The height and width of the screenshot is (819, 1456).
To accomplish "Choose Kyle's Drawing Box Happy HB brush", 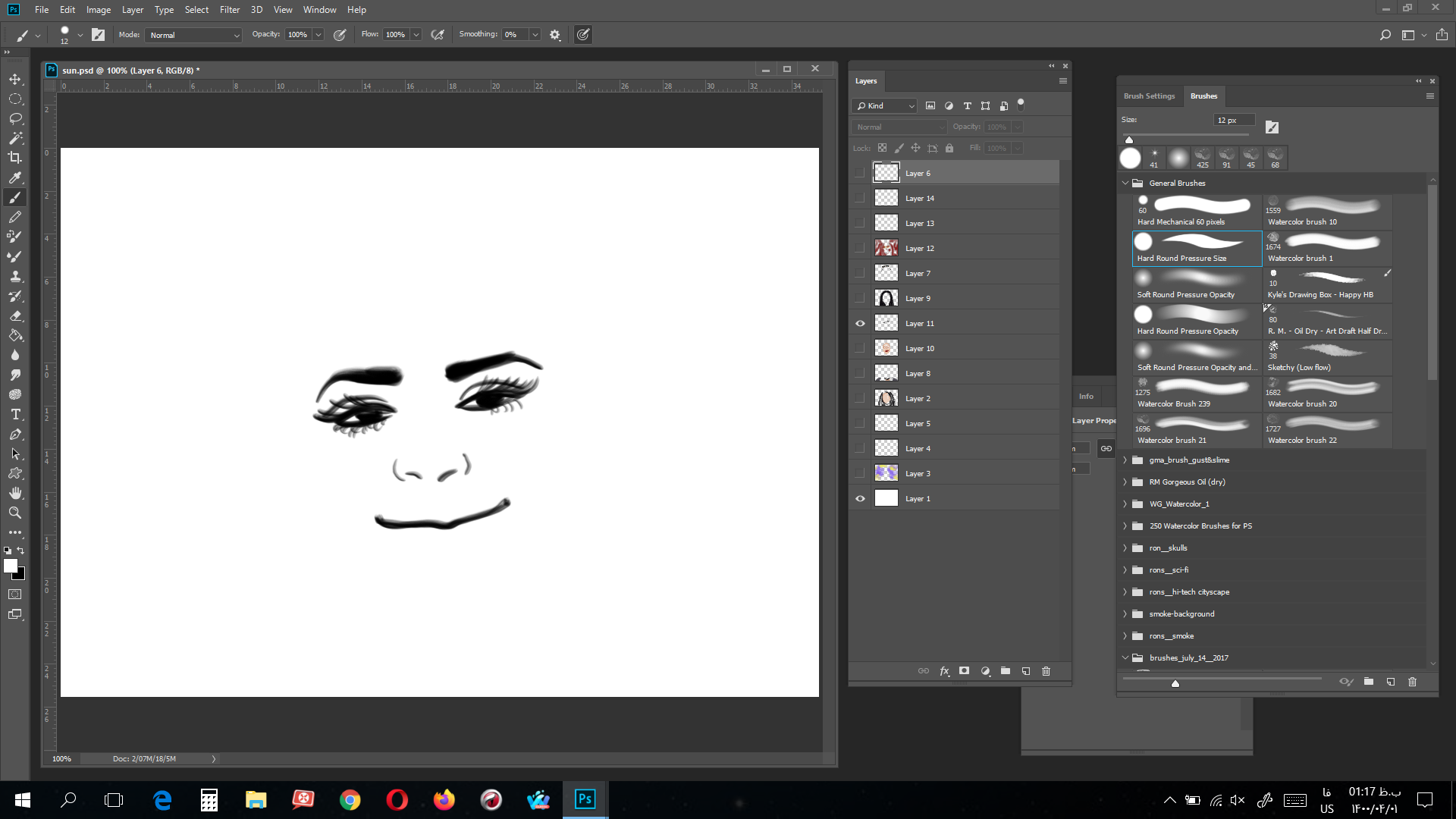I will pyautogui.click(x=1328, y=285).
